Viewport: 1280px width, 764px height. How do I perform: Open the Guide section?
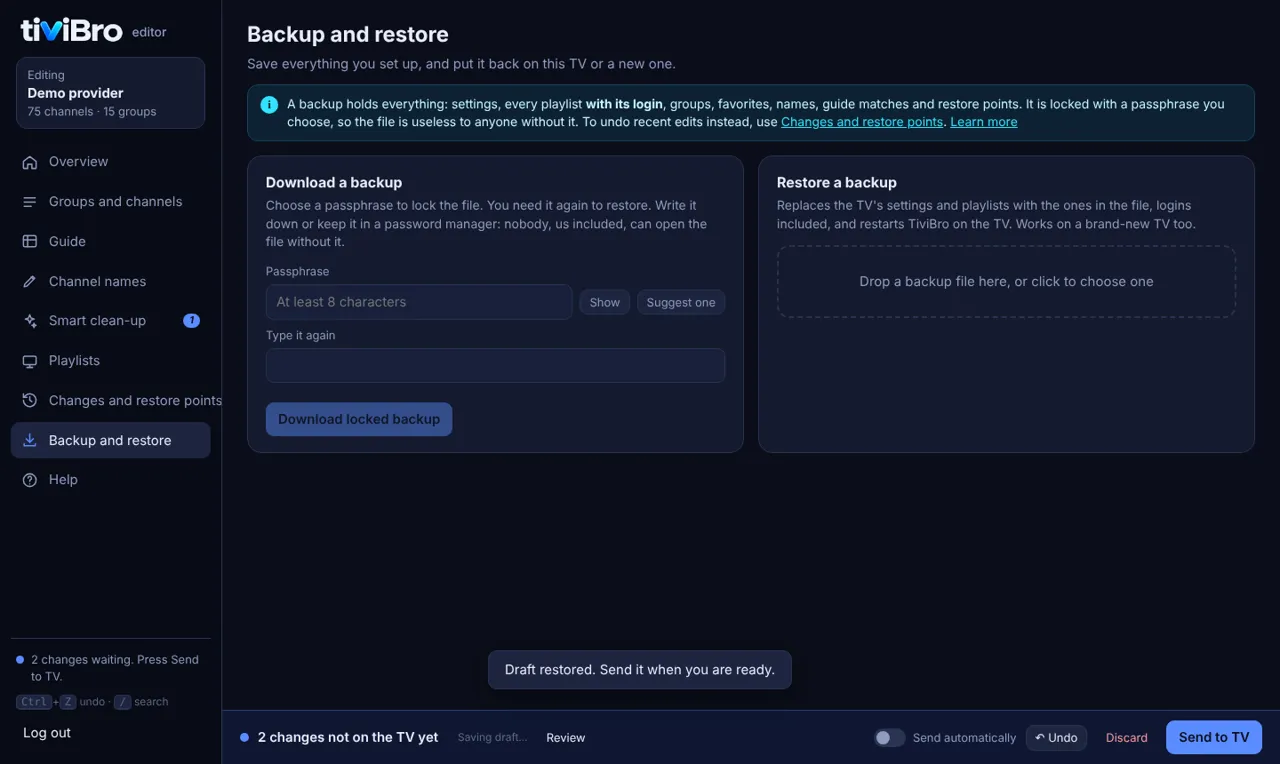[x=110, y=242]
